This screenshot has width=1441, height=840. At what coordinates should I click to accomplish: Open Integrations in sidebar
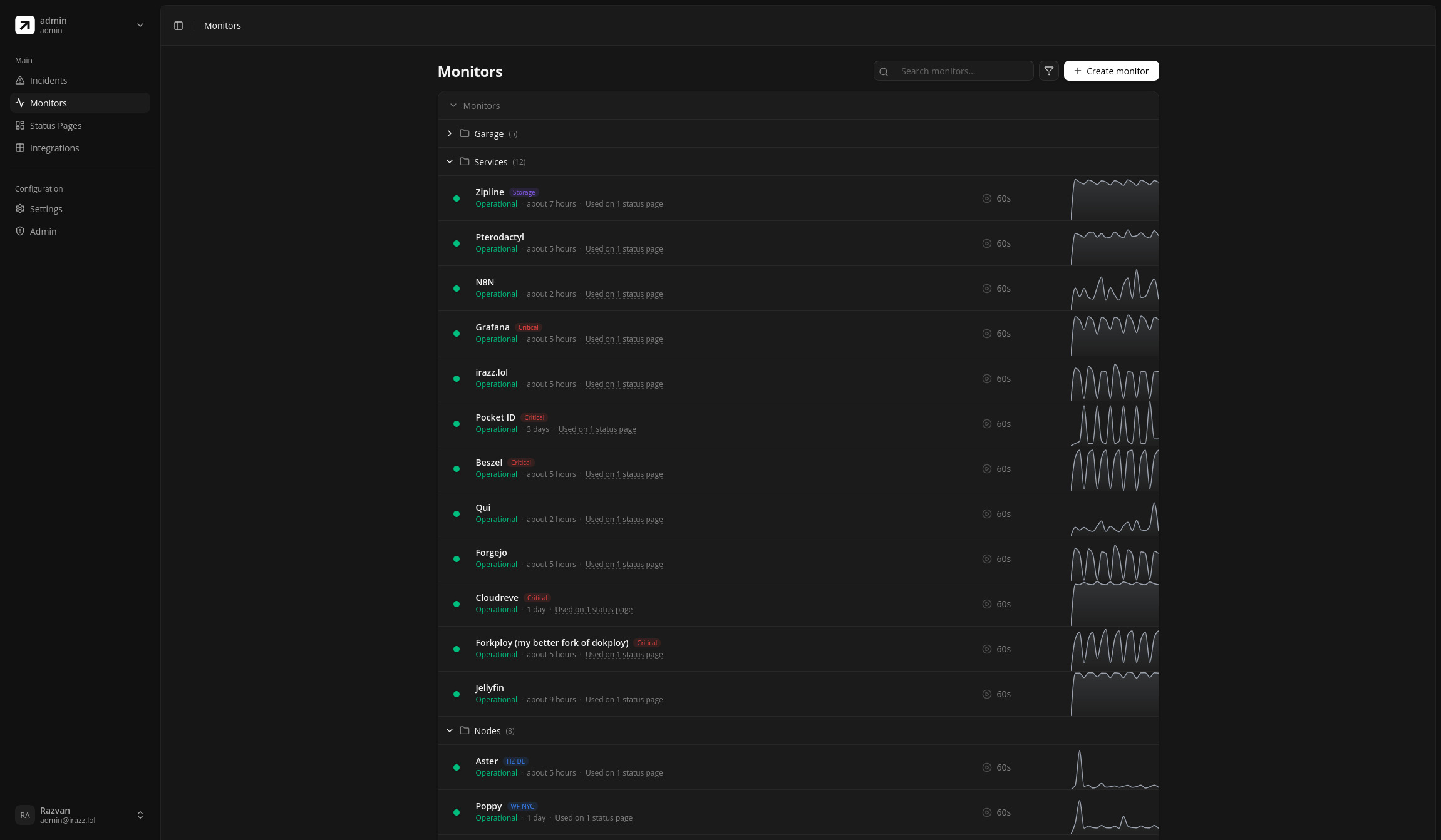(x=80, y=148)
